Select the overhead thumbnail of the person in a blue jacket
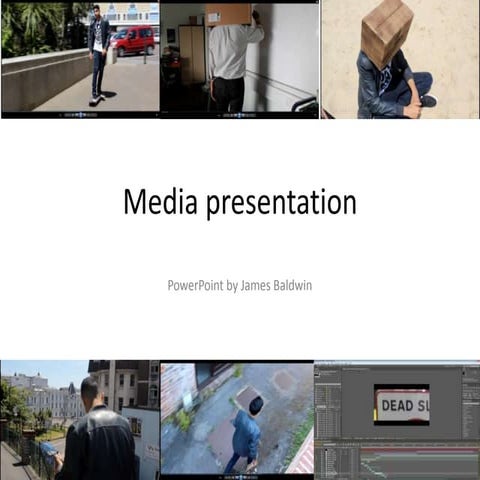This screenshot has height=480, width=480. pos(237,420)
